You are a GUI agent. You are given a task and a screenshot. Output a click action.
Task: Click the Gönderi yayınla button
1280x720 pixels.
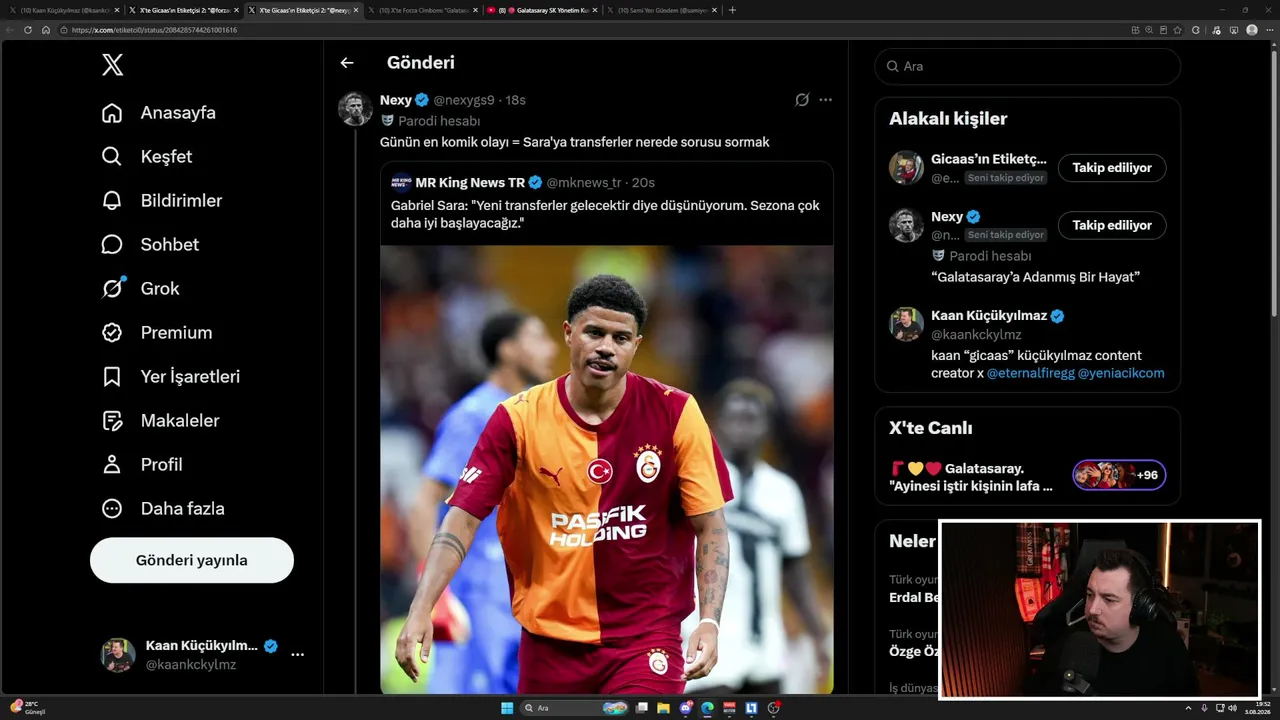point(192,560)
